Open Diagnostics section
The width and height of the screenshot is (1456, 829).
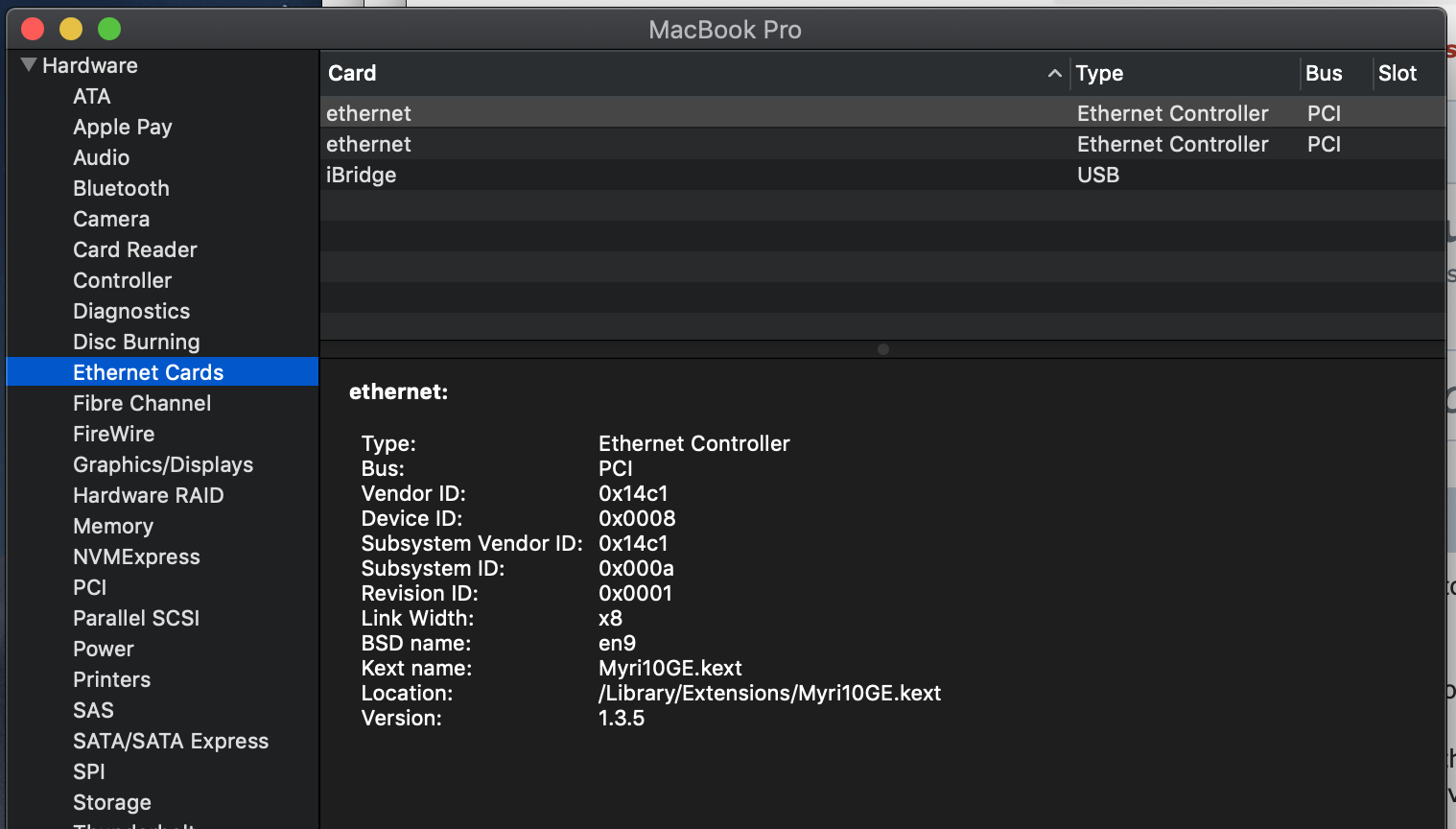click(x=131, y=311)
